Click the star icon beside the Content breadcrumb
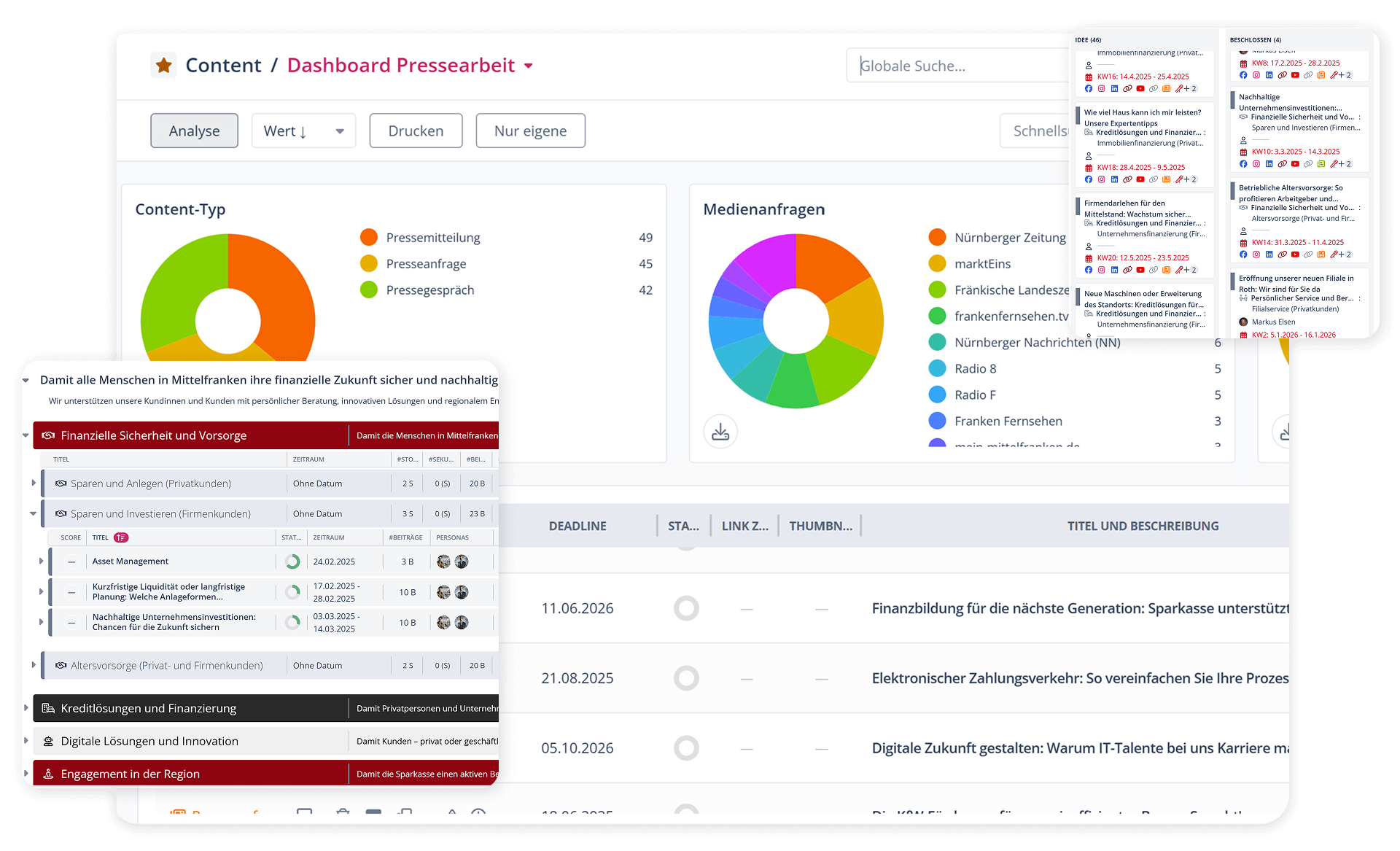Screen dimensions: 1400x851 163,65
